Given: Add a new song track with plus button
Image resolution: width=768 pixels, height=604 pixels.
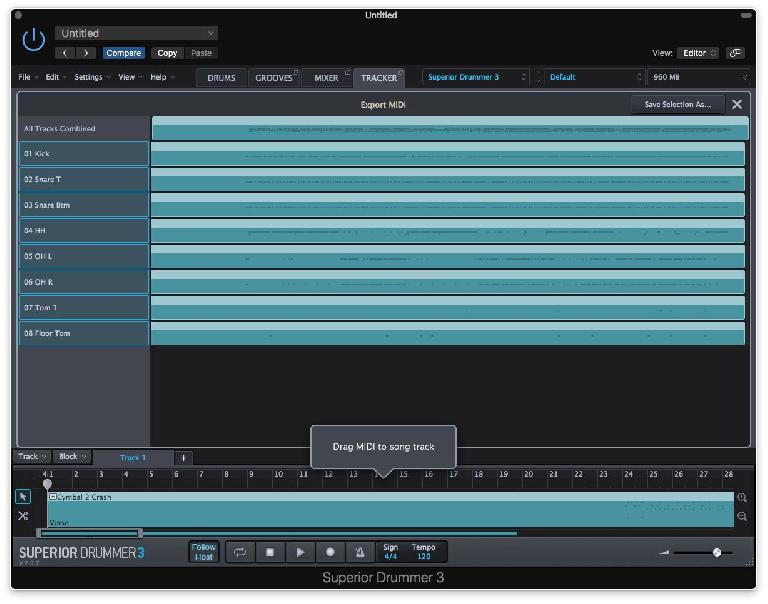Looking at the screenshot, I should [184, 458].
